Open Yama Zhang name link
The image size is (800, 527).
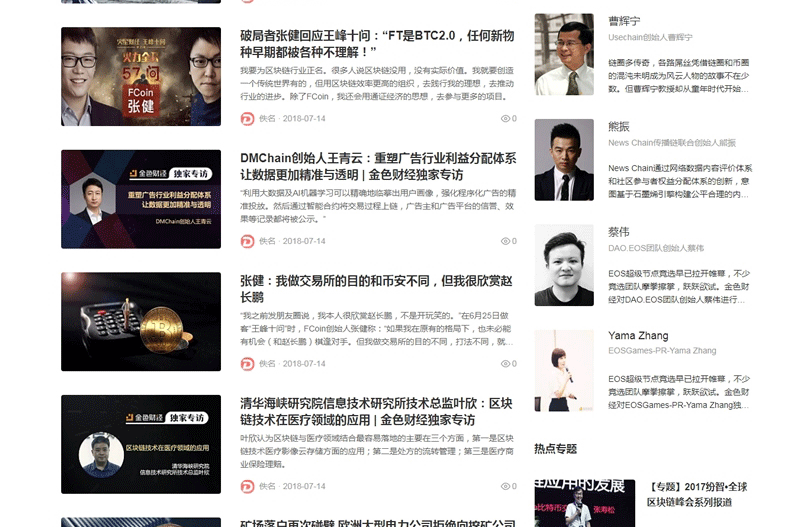[x=638, y=336]
